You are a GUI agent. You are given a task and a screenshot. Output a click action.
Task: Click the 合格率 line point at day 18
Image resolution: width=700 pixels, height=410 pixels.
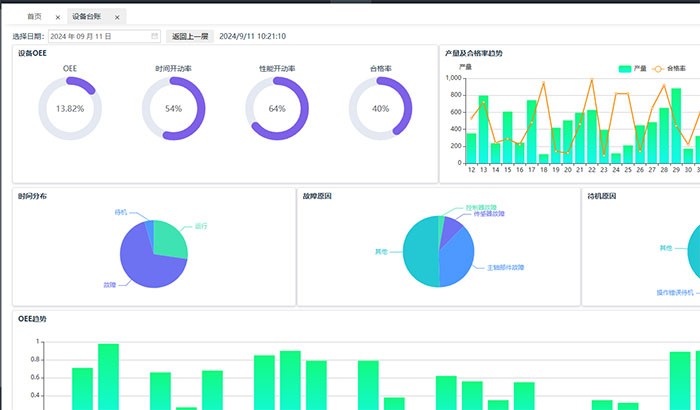tap(544, 83)
